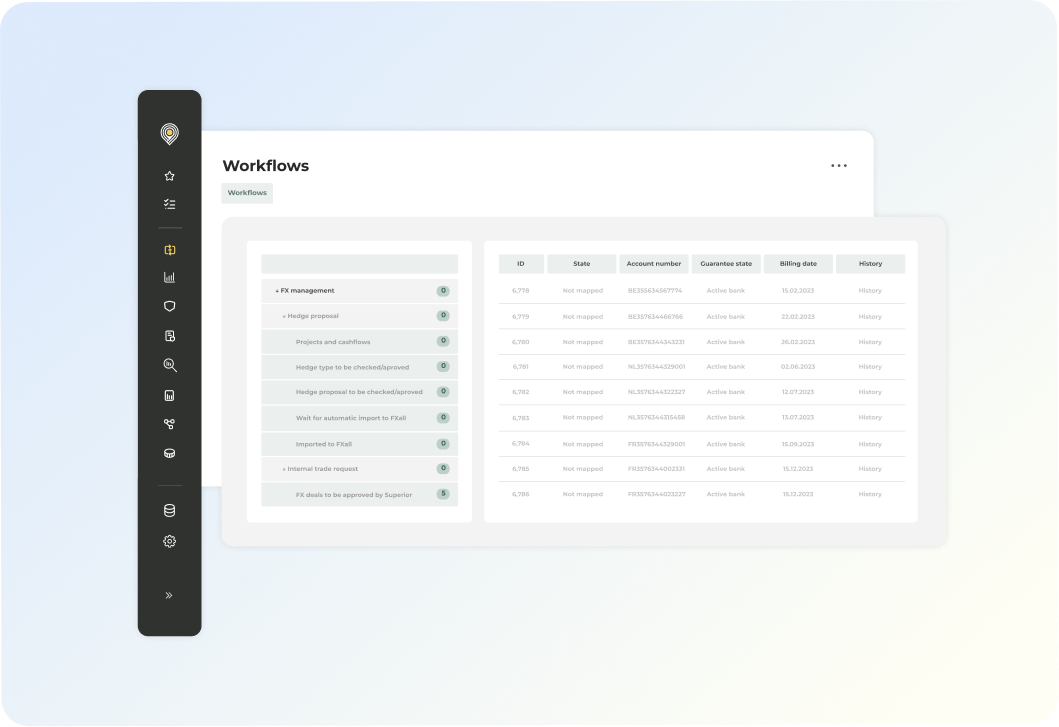Screen dimensions: 1059x727
Task: Click the search field above workflow tree
Action: tap(359, 264)
